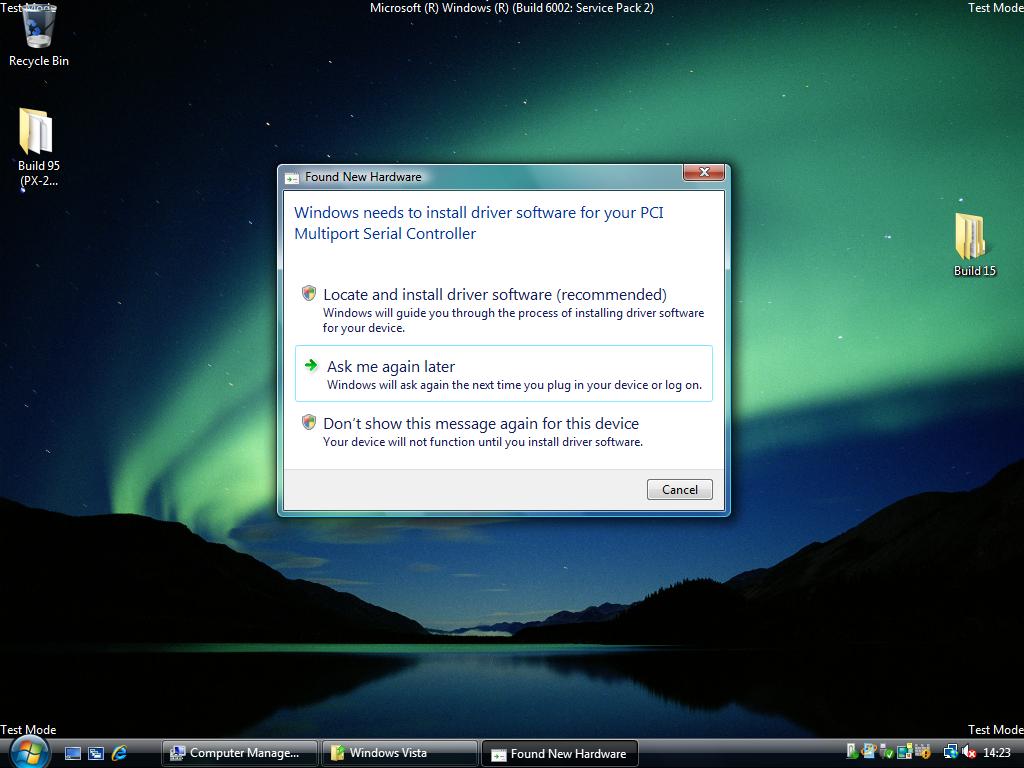
Task: Click the Switch Between Windows quick launch icon
Action: click(x=95, y=753)
